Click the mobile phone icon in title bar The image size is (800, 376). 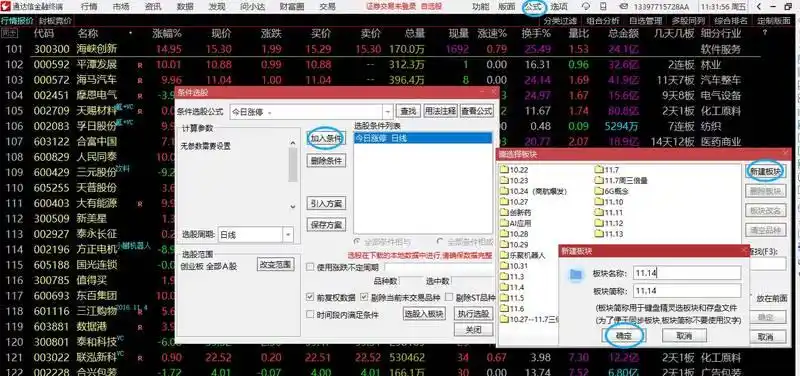click(603, 7)
